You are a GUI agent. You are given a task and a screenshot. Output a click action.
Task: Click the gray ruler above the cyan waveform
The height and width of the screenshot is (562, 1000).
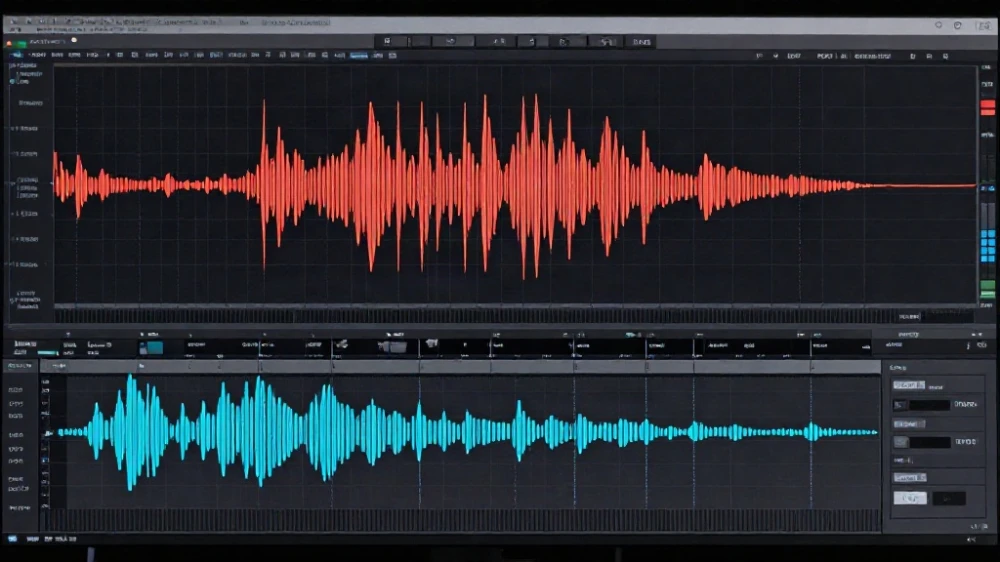(x=460, y=366)
